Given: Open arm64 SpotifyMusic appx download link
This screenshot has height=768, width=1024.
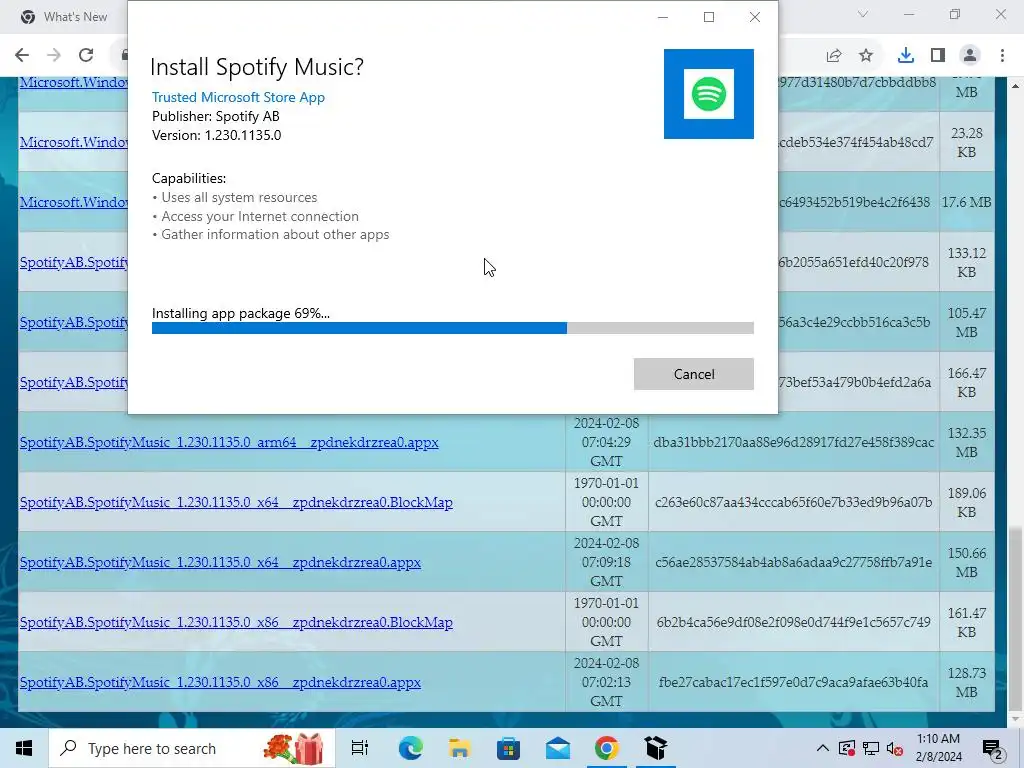Looking at the screenshot, I should [x=229, y=442].
